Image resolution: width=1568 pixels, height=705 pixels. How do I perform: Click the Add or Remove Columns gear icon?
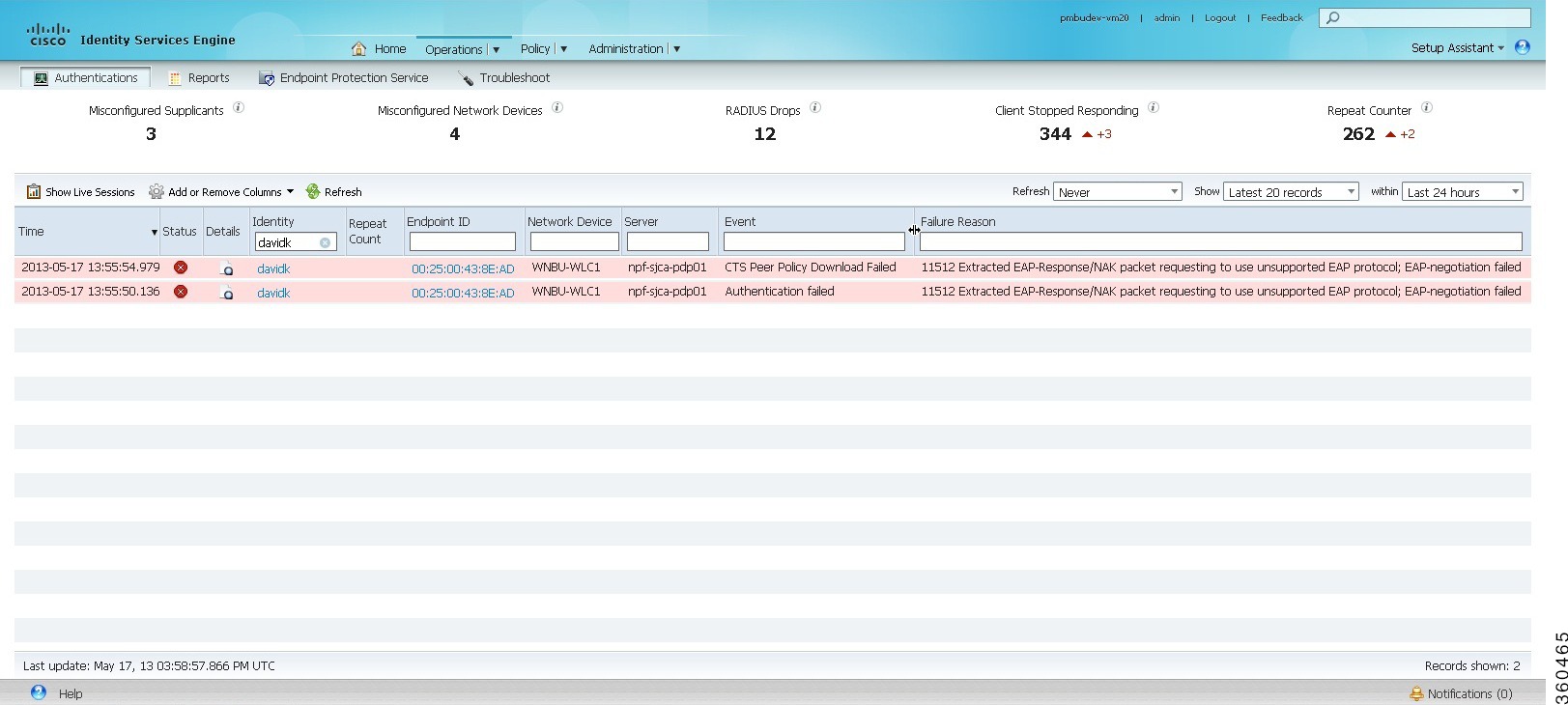click(x=156, y=191)
